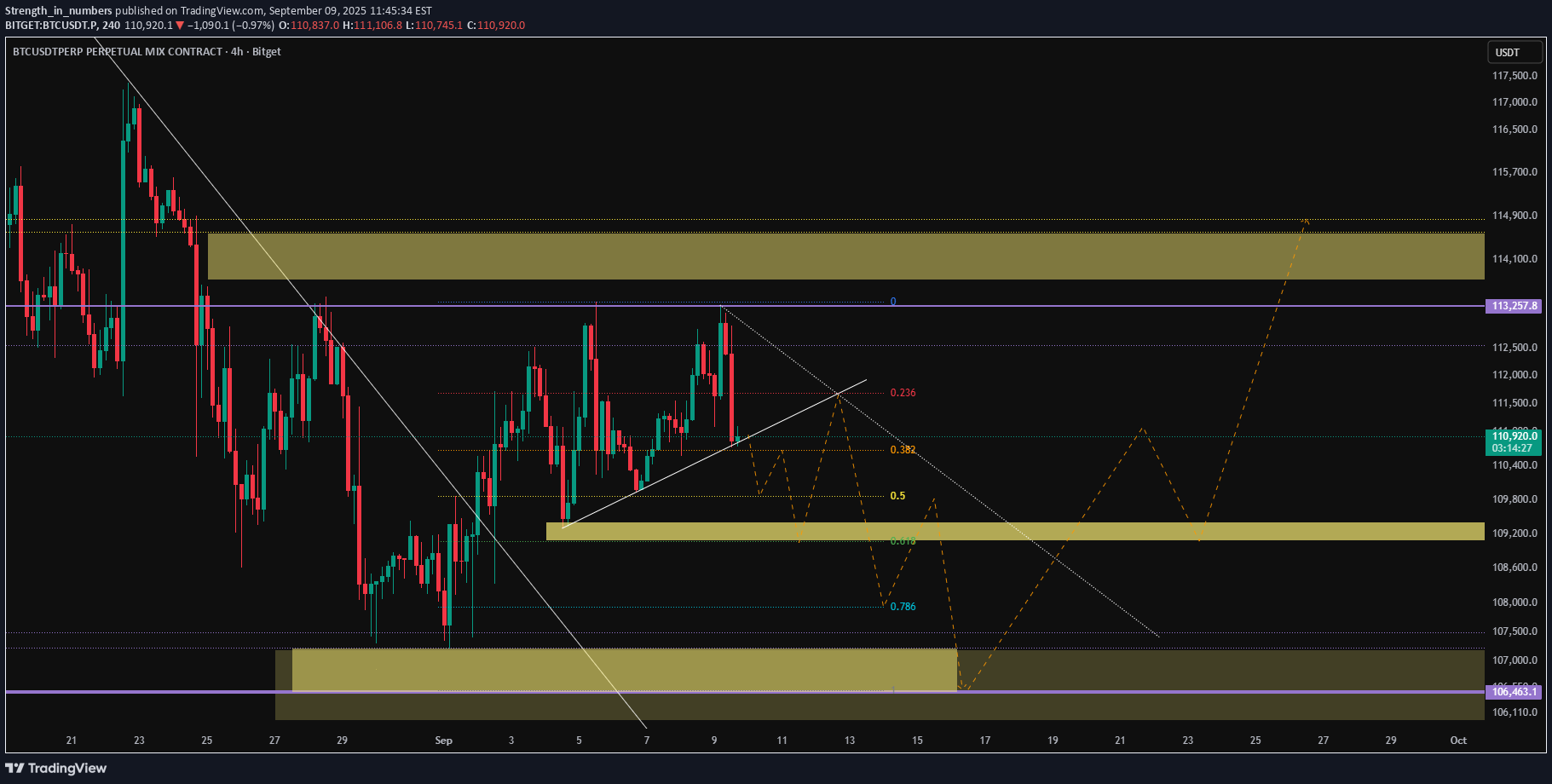Select the blue 0 Fibonacci level label
This screenshot has height=784, width=1552.
(x=893, y=302)
